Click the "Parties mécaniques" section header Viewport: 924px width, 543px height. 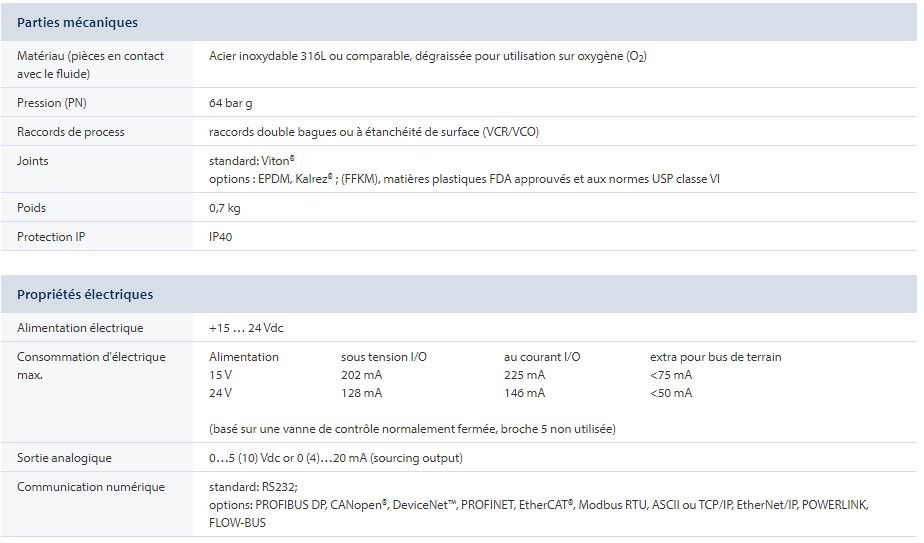77,22
